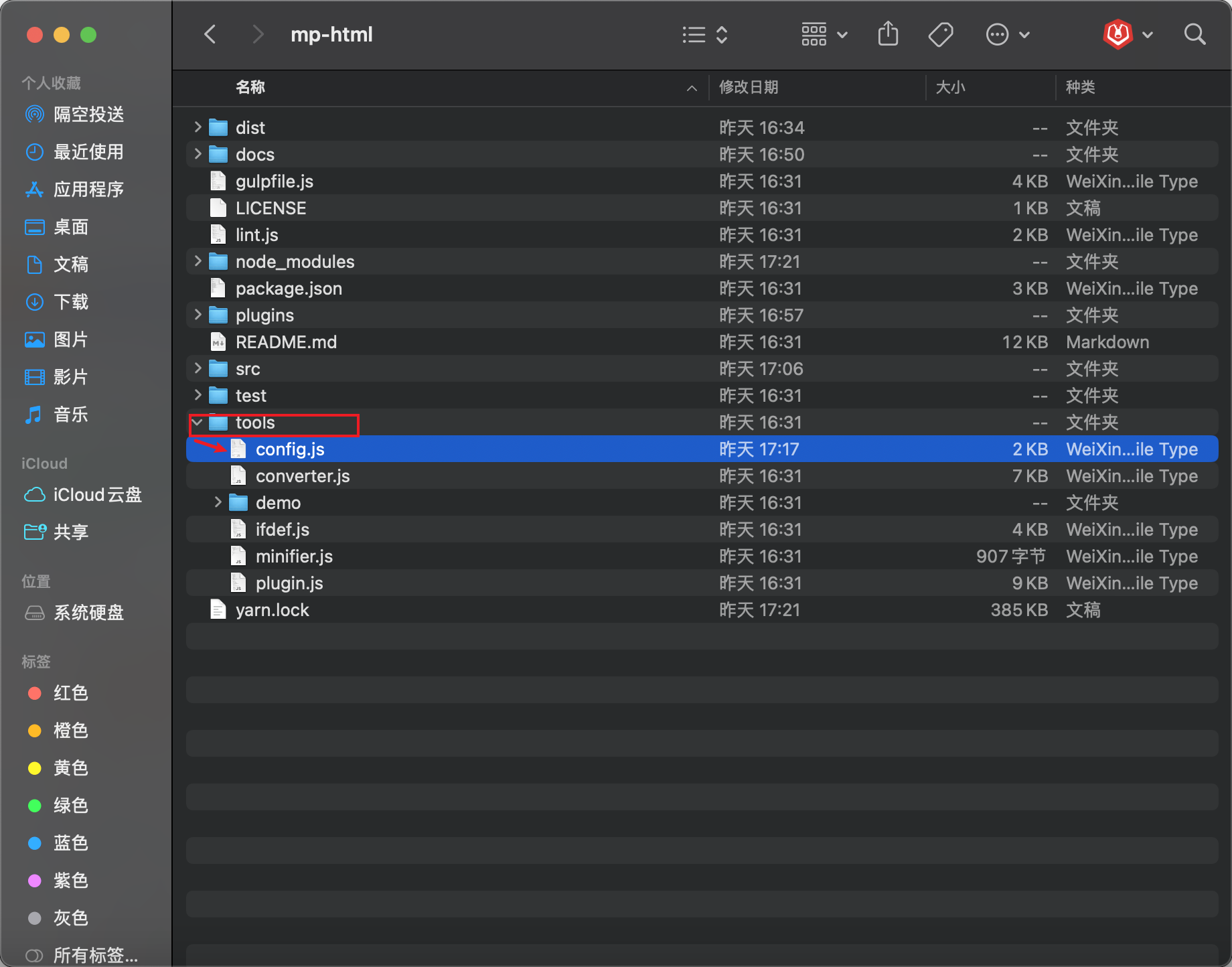This screenshot has height=967, width=1232.
Task: Open the list view switcher
Action: (x=704, y=34)
